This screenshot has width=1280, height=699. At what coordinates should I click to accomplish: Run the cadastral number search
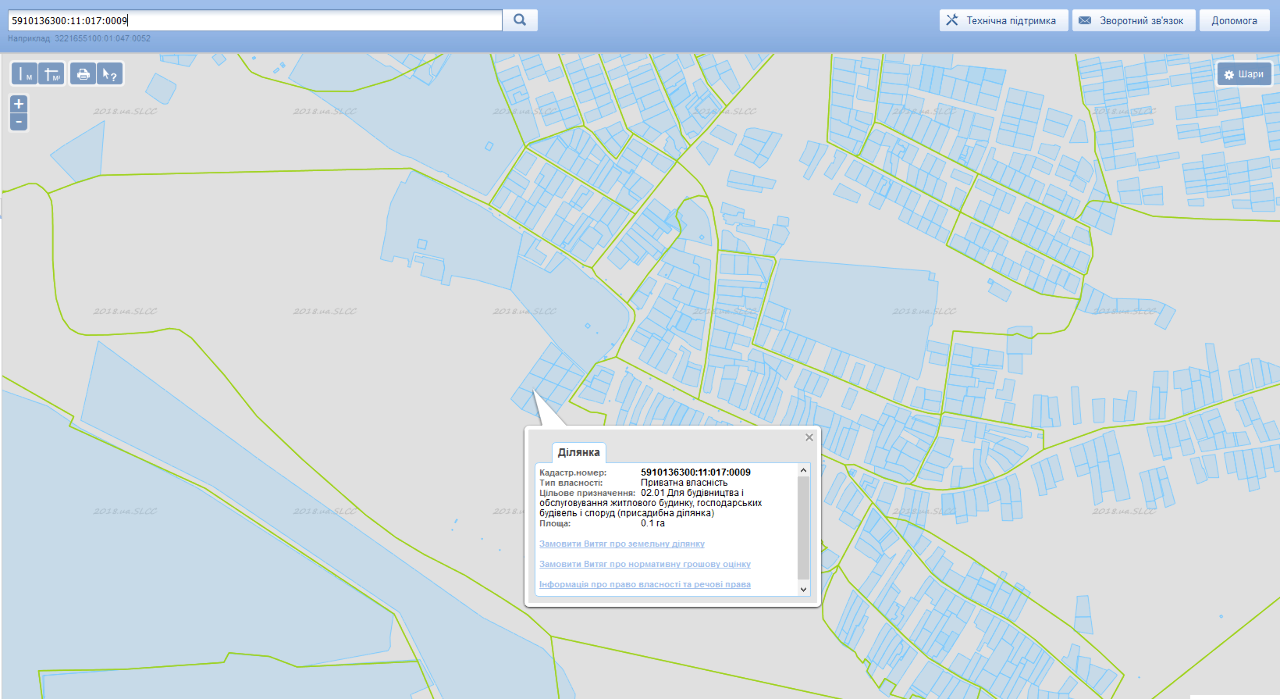click(520, 20)
